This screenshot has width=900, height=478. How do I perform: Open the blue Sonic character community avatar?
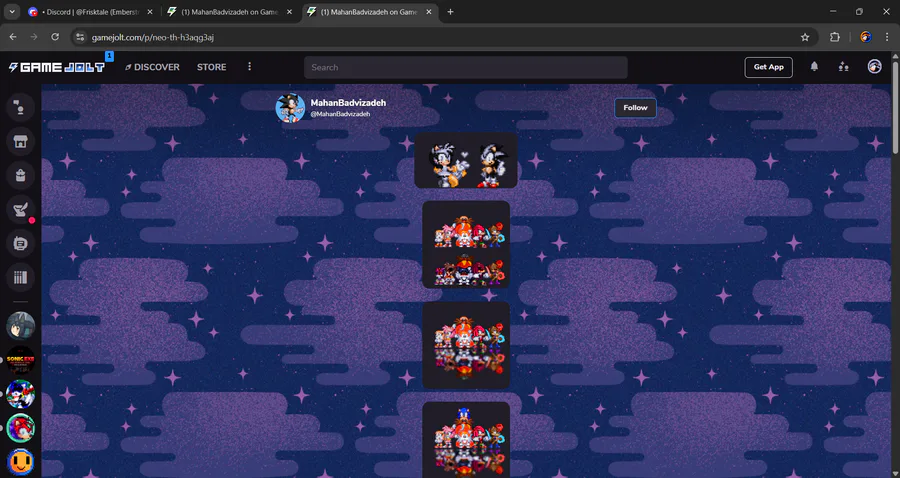point(21,394)
